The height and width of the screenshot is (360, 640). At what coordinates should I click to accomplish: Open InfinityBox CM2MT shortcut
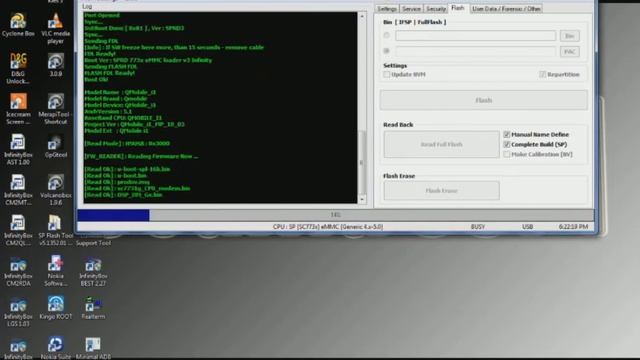[18, 189]
